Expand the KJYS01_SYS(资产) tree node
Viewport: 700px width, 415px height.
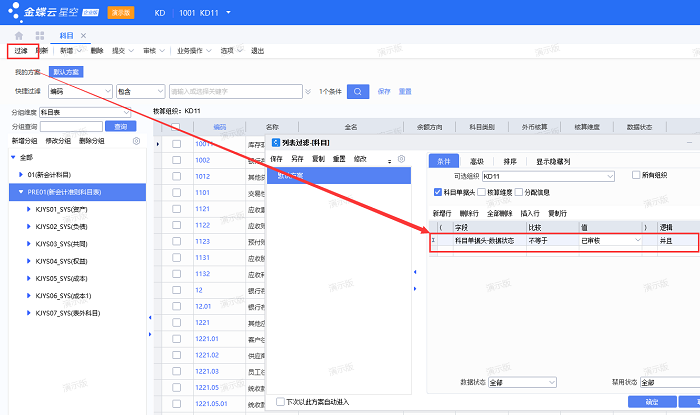(28, 209)
